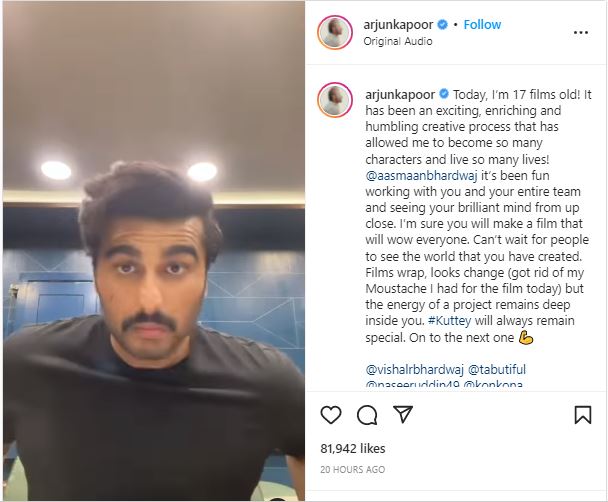
Task: Open the @aasmaanbhardwaj mention
Action: tap(421, 176)
